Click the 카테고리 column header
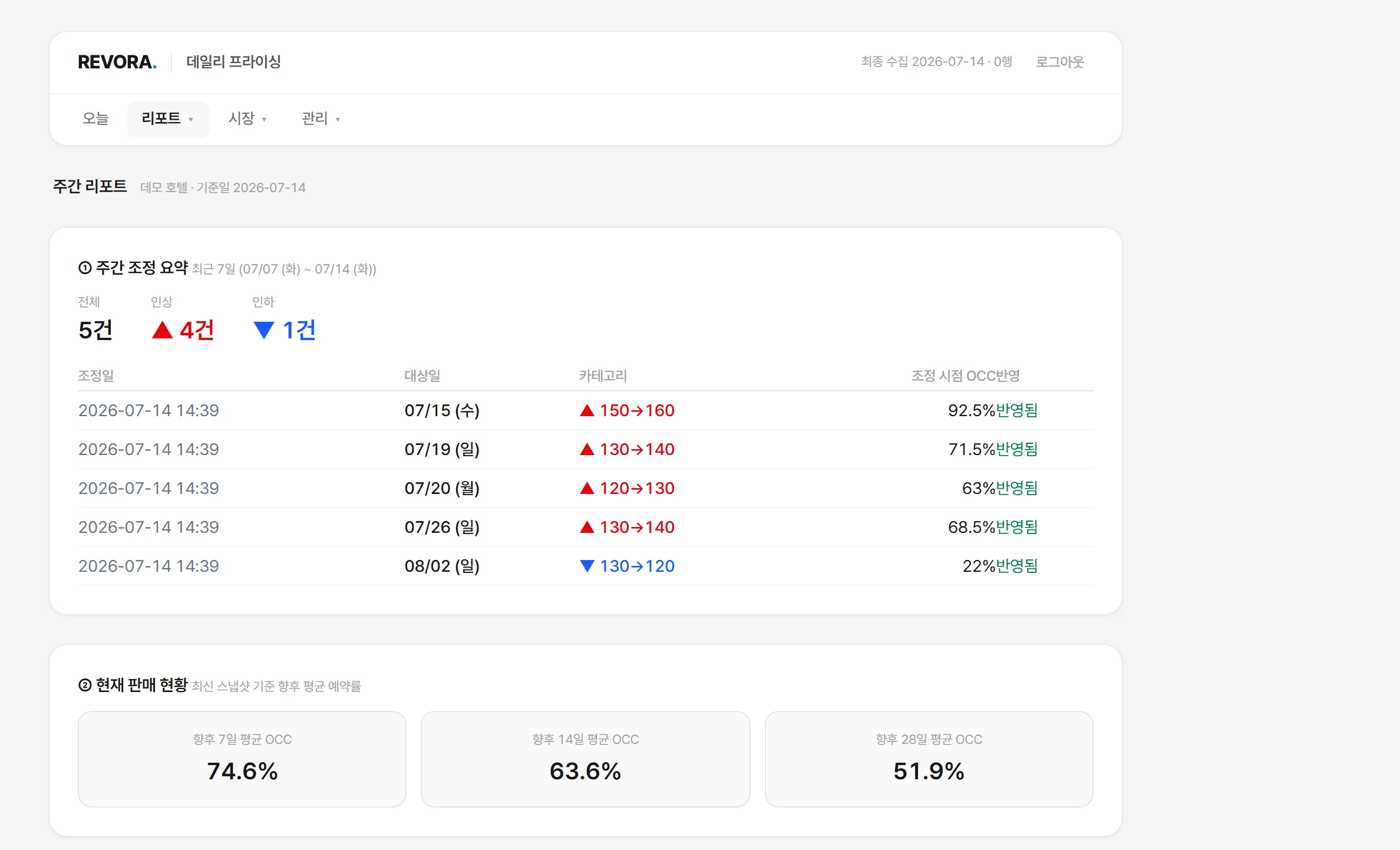 pos(603,375)
